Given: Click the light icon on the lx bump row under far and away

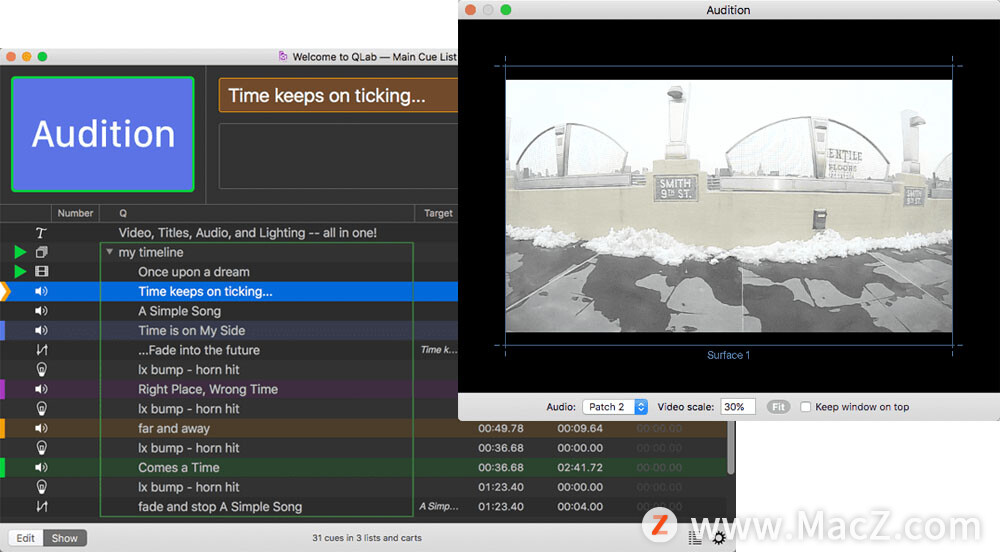Looking at the screenshot, I should 41,448.
